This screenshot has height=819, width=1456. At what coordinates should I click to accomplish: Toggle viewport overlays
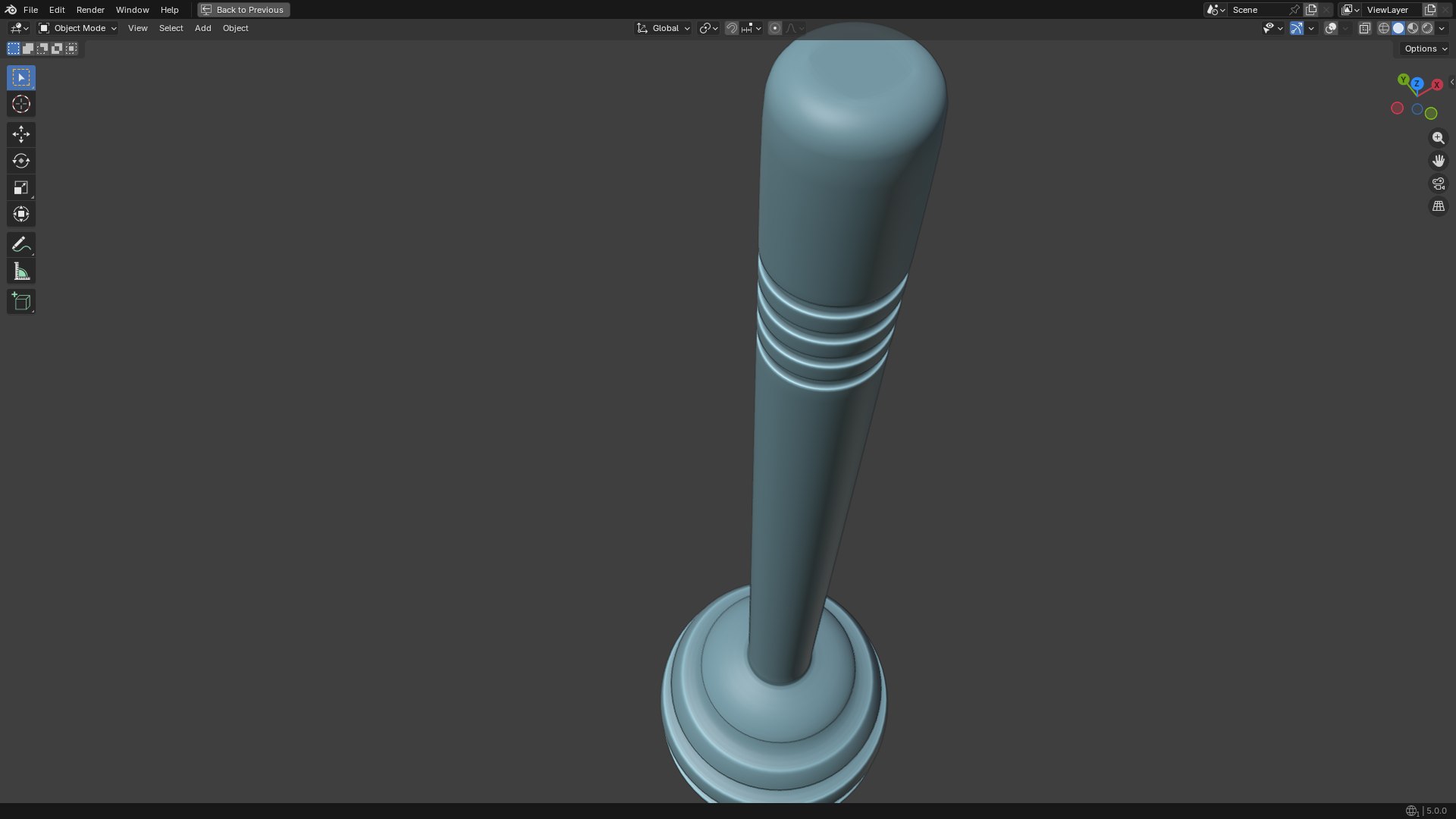coord(1331,28)
